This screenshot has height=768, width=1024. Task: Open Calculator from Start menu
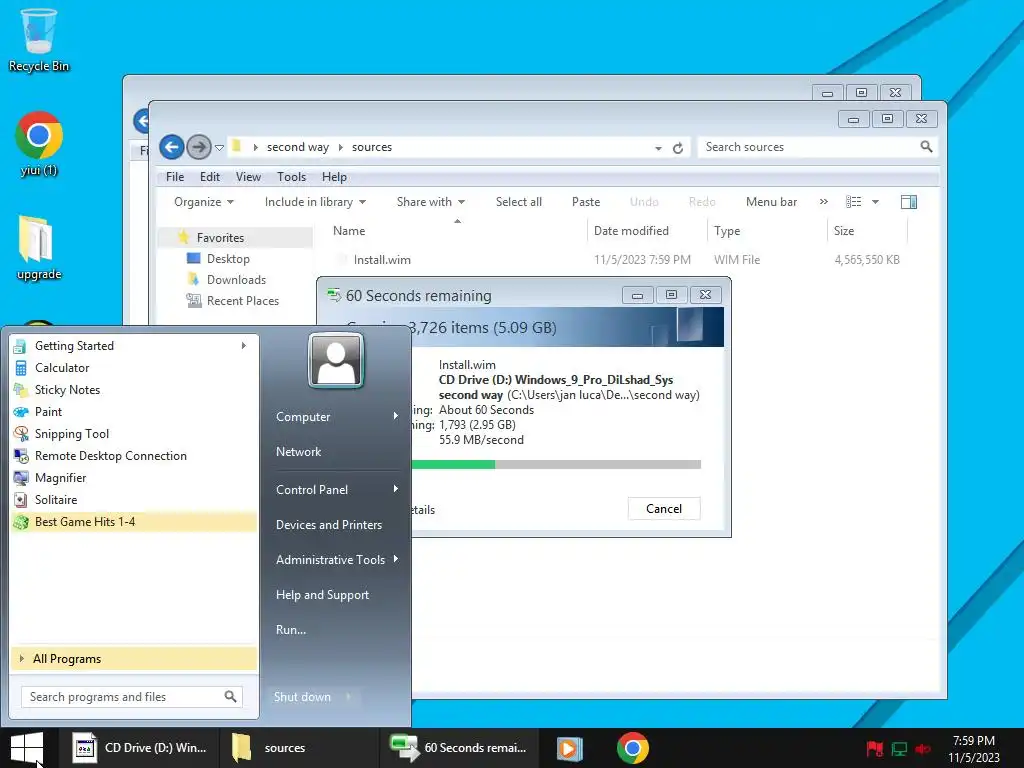coord(134,368)
